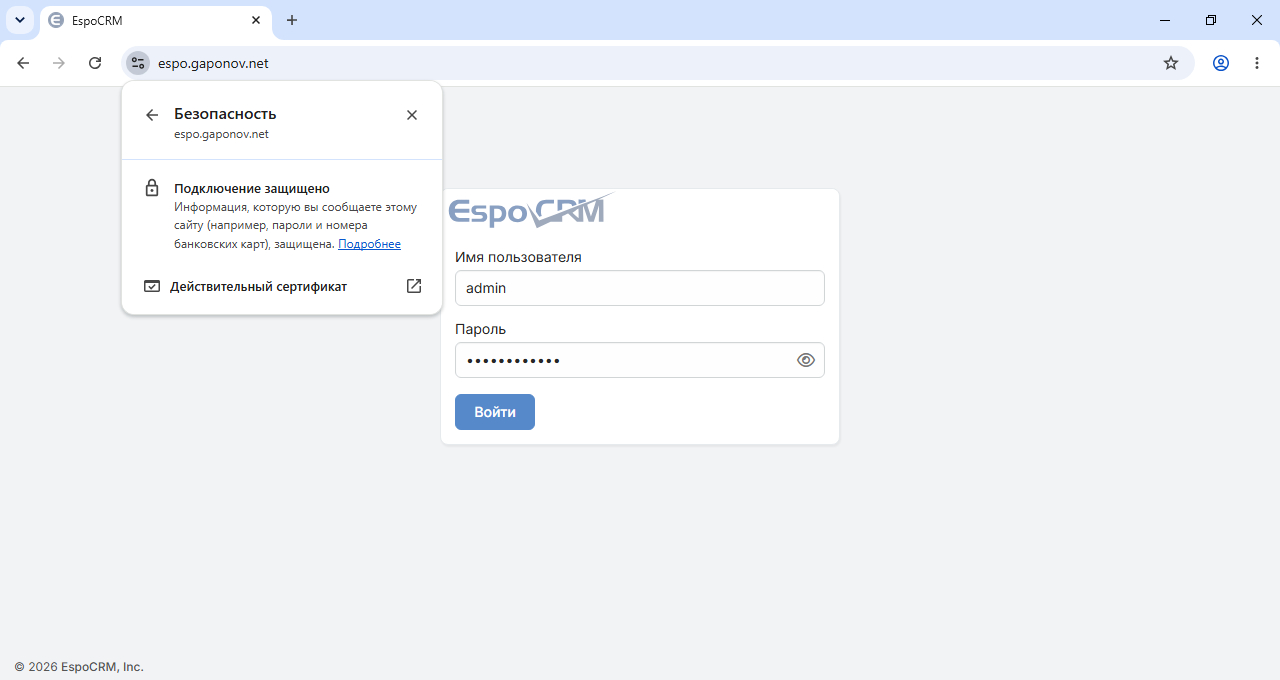Screen dimensions: 1280x680
Task: Minimize the browser window
Action: (x=1165, y=20)
